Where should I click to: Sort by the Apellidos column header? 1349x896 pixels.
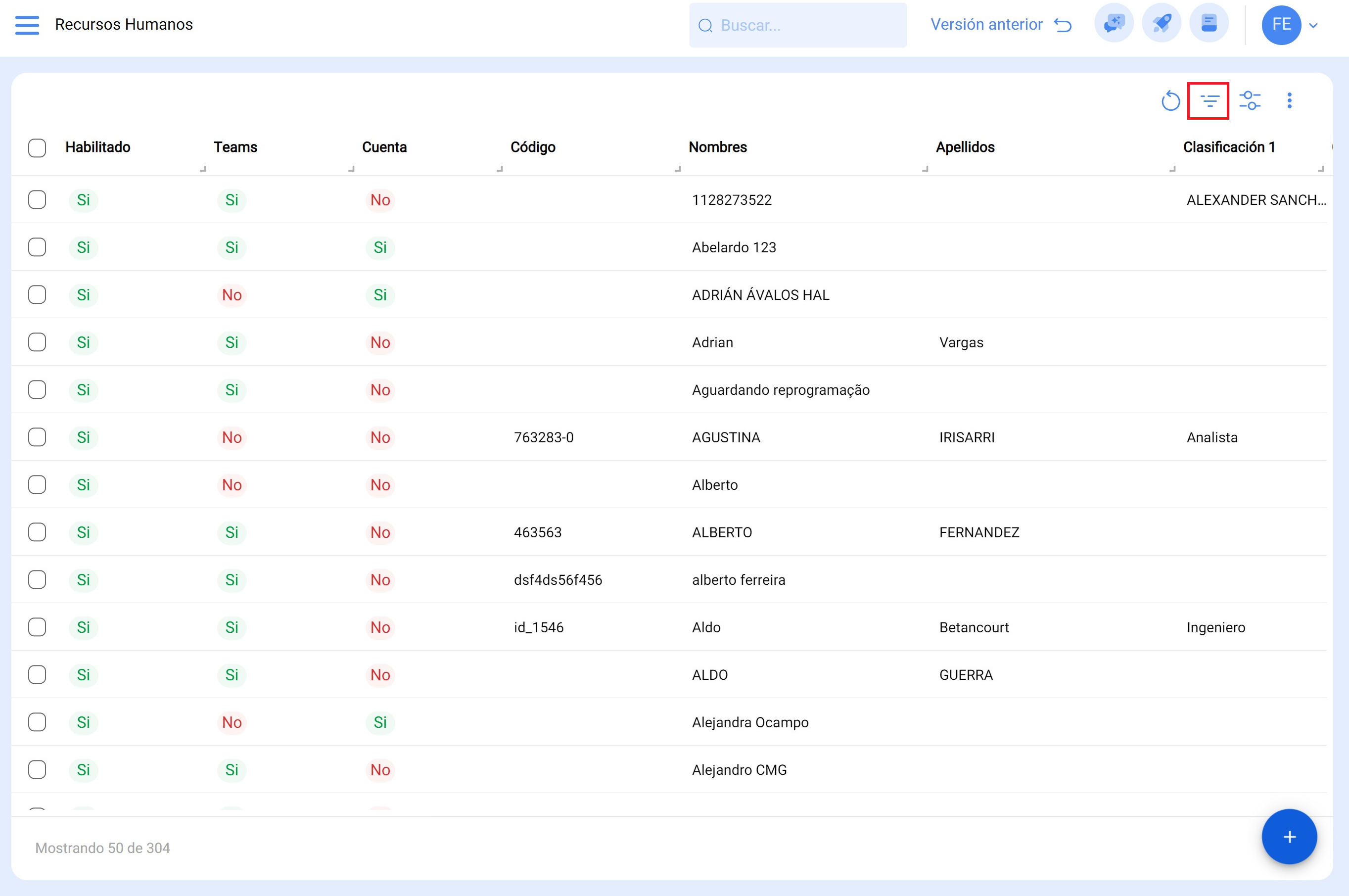[x=965, y=147]
